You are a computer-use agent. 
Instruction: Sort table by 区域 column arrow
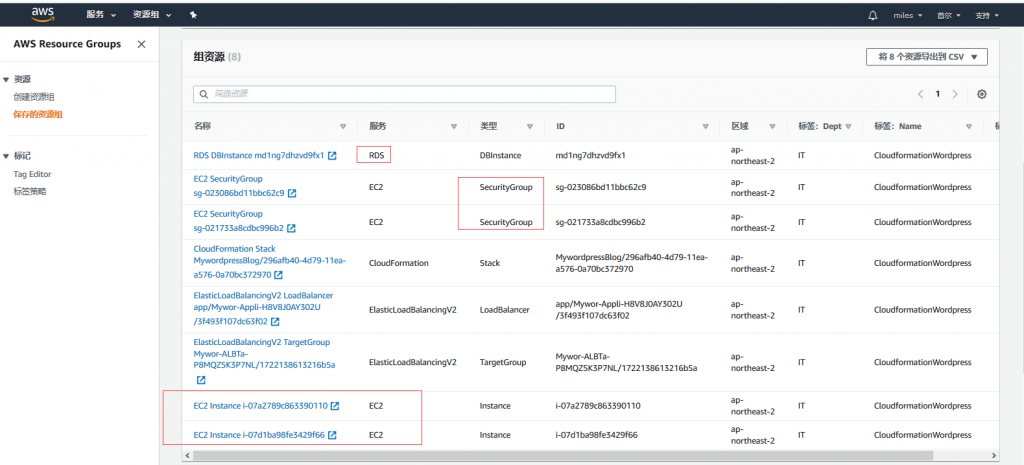pos(772,126)
